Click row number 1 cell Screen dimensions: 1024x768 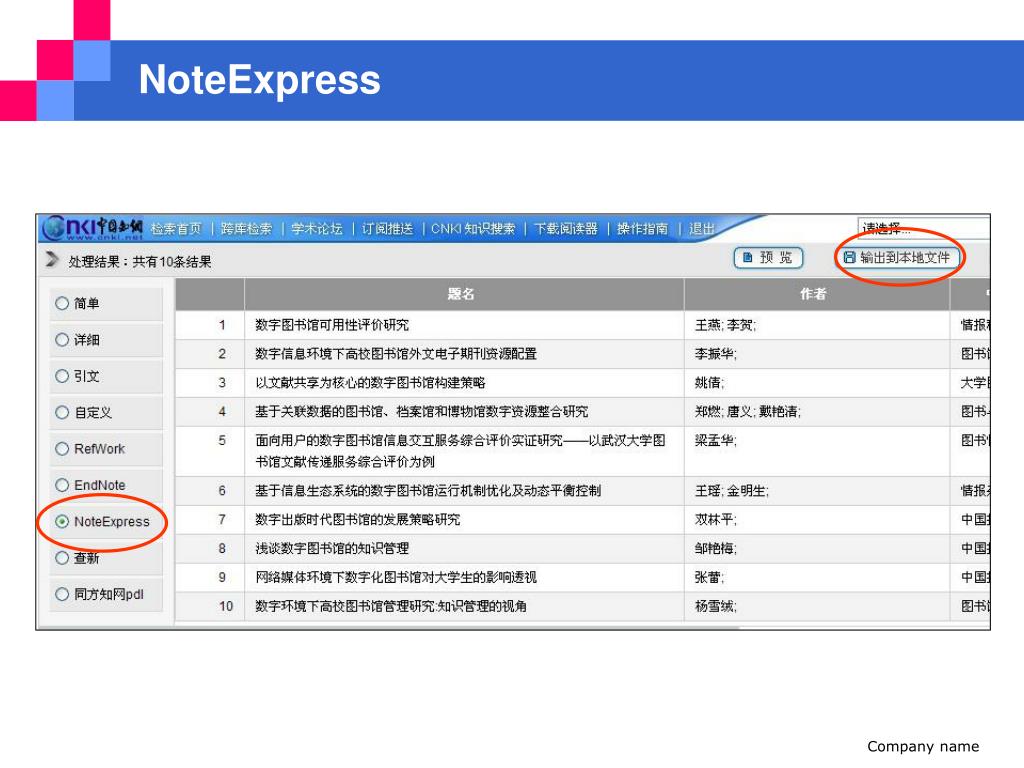pos(210,325)
